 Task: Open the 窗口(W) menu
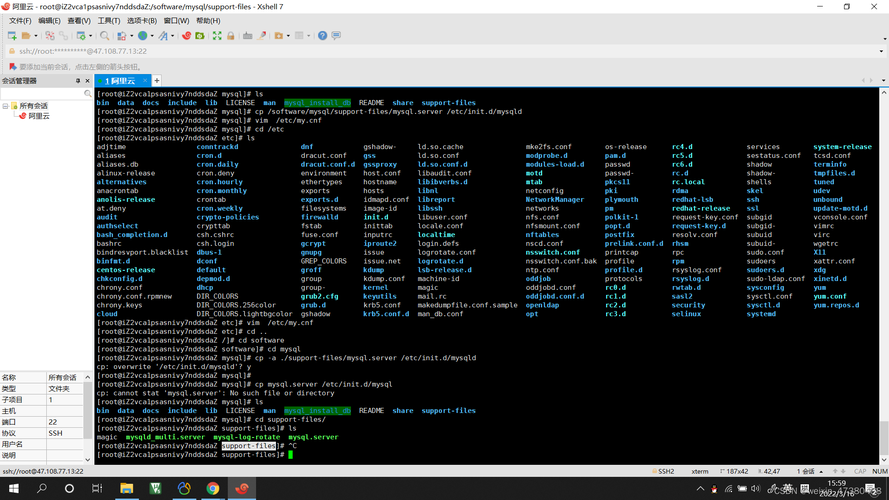click(x=176, y=20)
